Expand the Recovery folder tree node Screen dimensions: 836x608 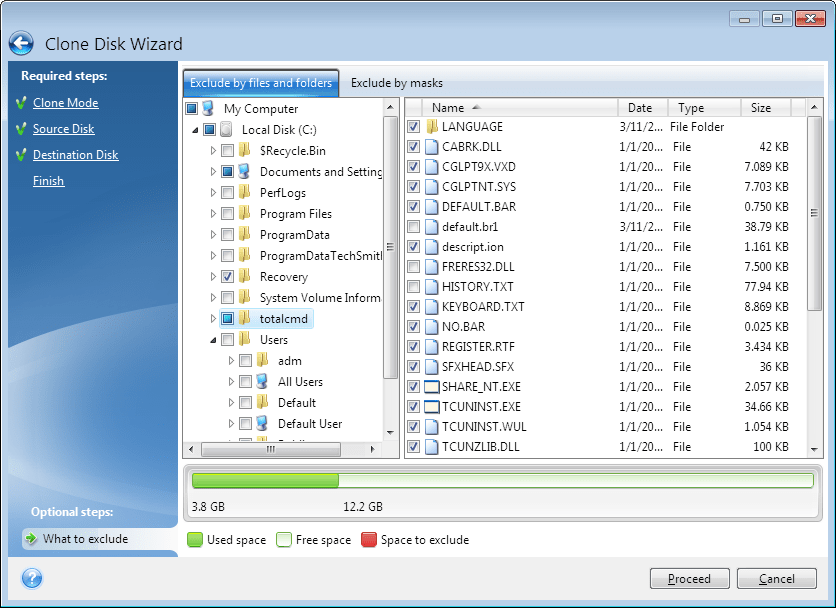(x=213, y=277)
